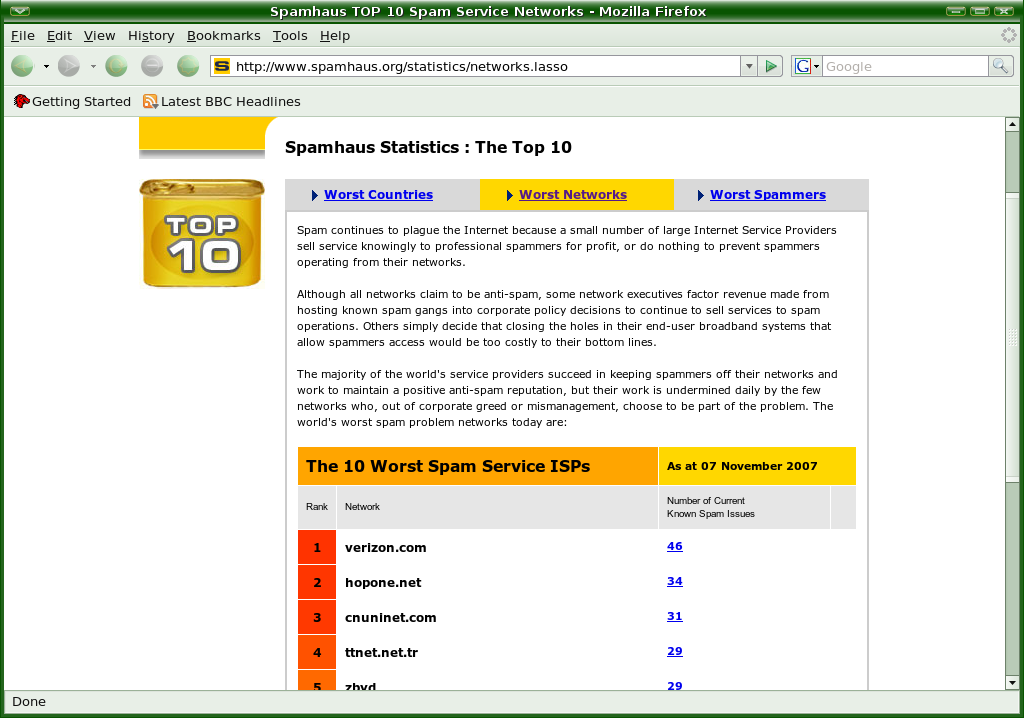Open the Google search engine selector
This screenshot has height=718, width=1024.
click(x=807, y=66)
